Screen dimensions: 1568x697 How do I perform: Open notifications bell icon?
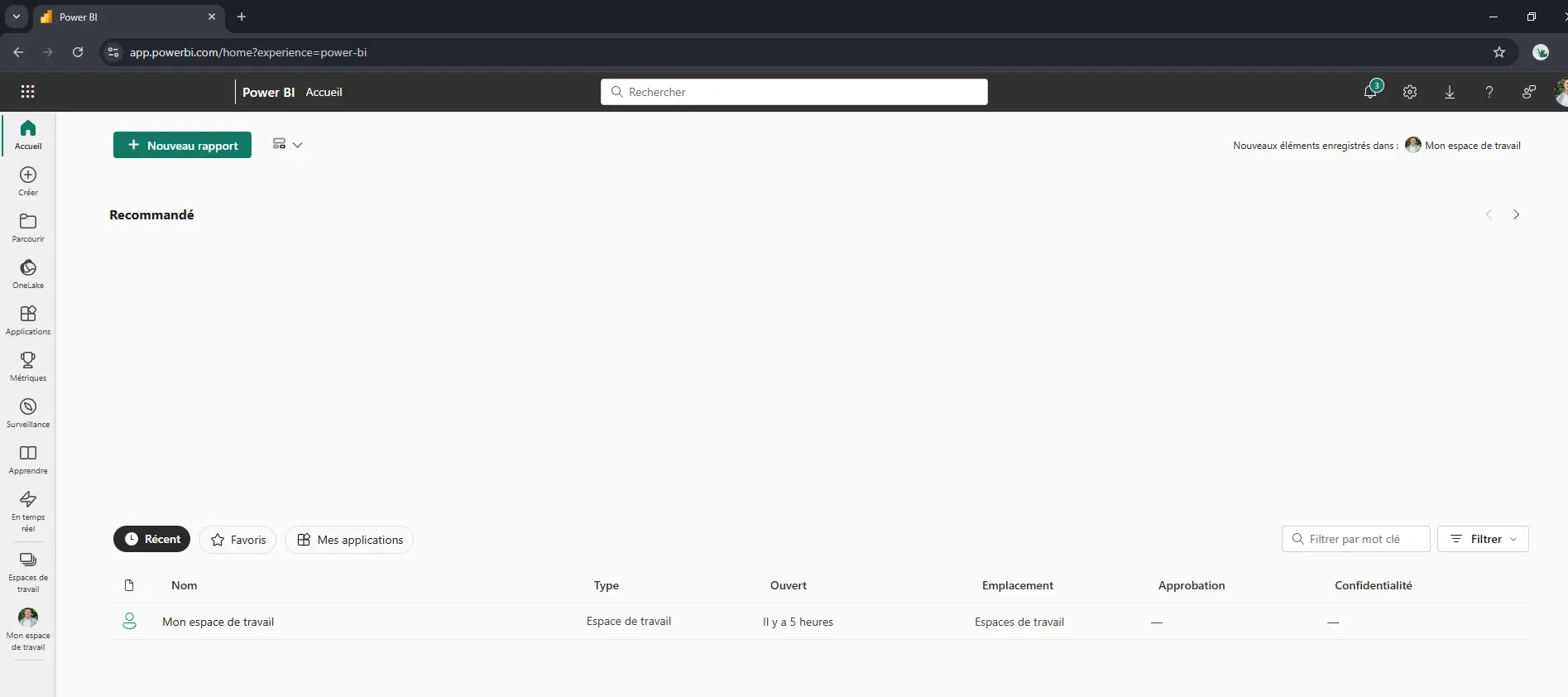coord(1370,92)
